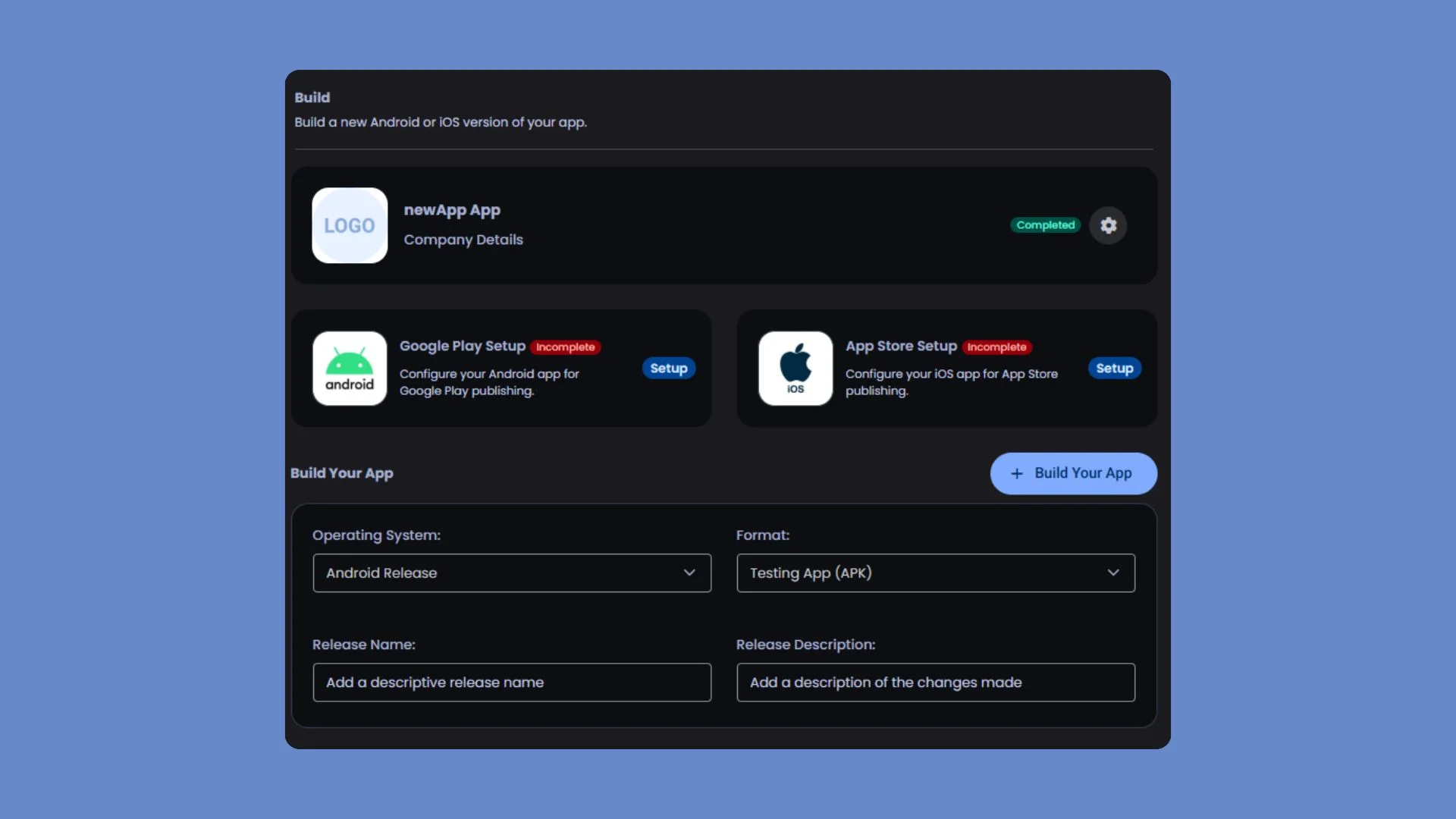Open App Store Setup button

(x=1114, y=369)
